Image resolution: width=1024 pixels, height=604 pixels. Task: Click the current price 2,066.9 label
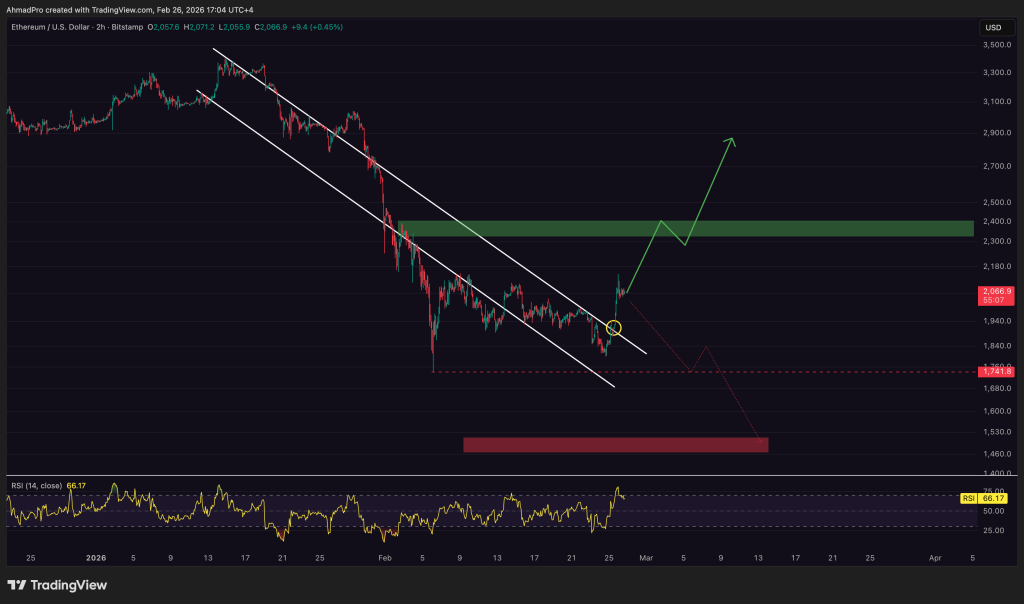(996, 290)
